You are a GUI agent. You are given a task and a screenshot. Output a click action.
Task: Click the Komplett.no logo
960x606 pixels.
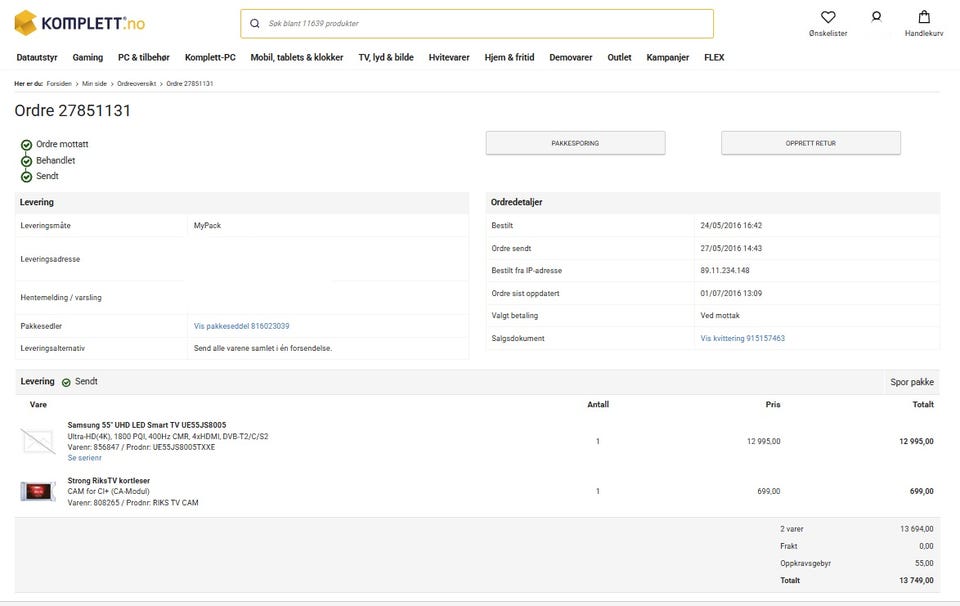pyautogui.click(x=80, y=23)
